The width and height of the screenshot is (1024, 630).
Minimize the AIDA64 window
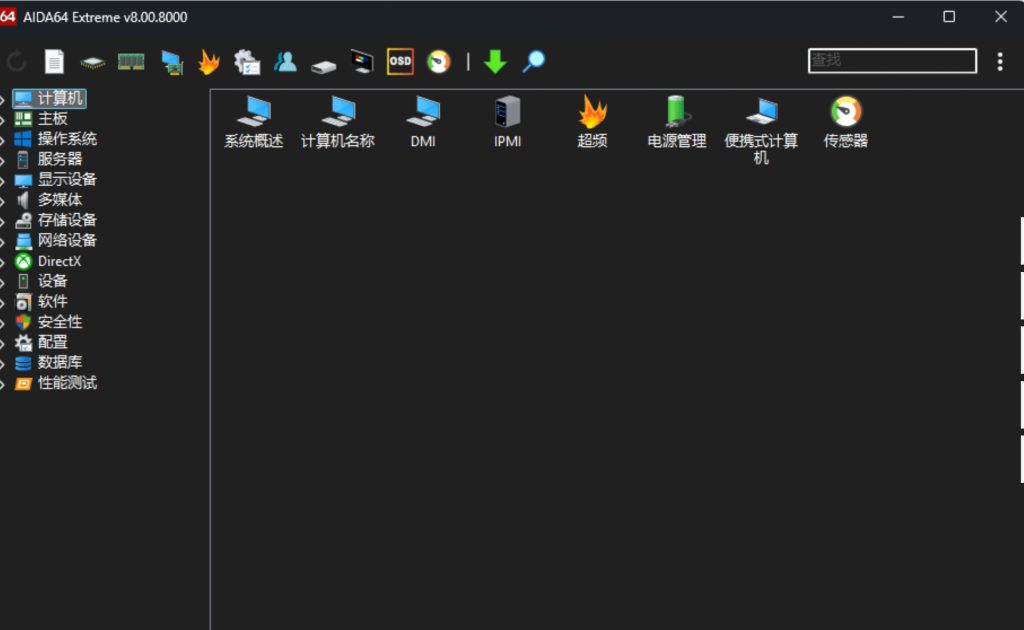coord(899,17)
